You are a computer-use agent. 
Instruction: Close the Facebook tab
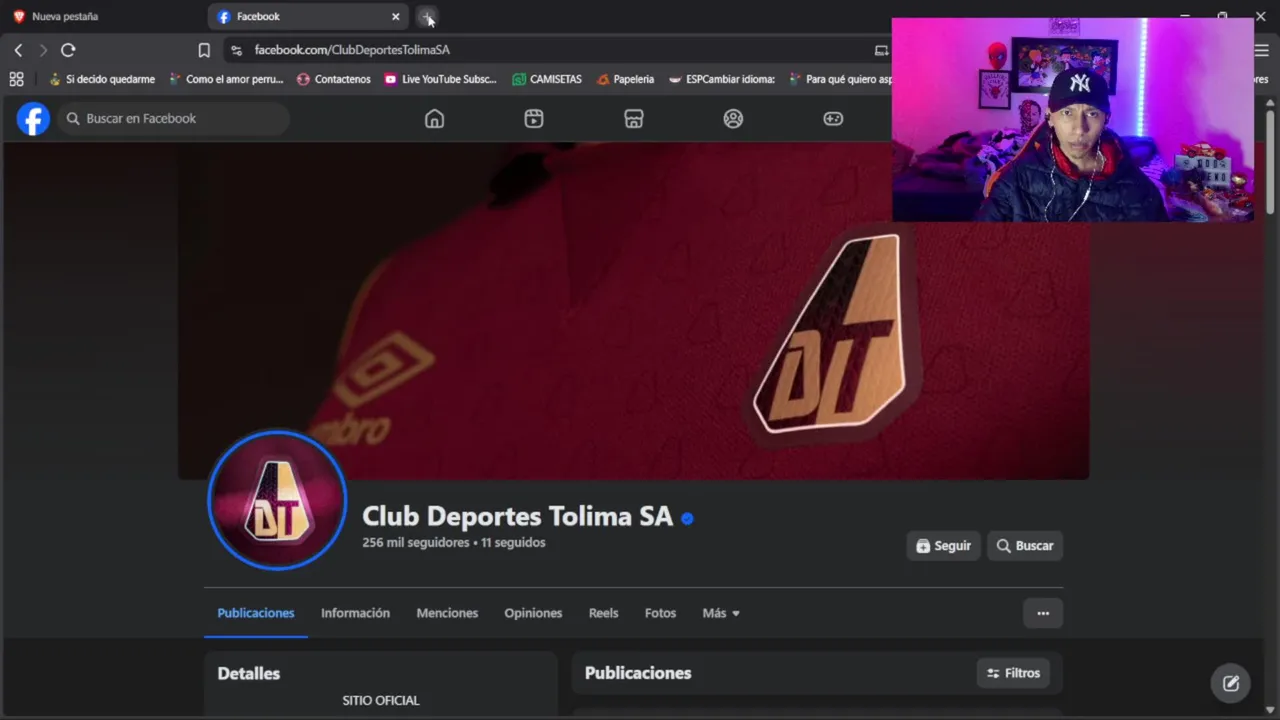(396, 17)
